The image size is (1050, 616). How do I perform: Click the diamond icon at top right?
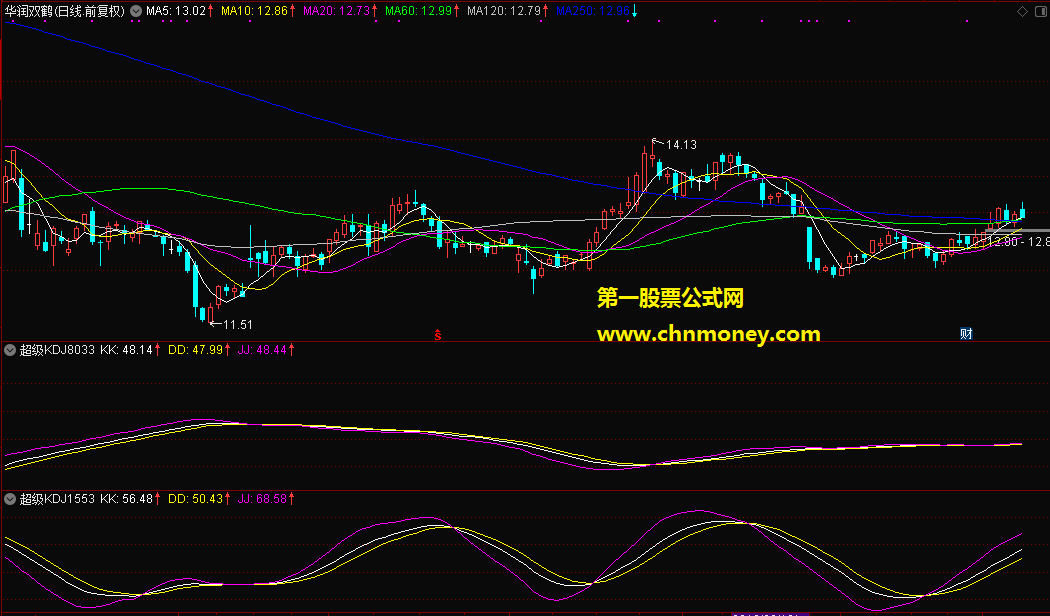pyautogui.click(x=1022, y=11)
